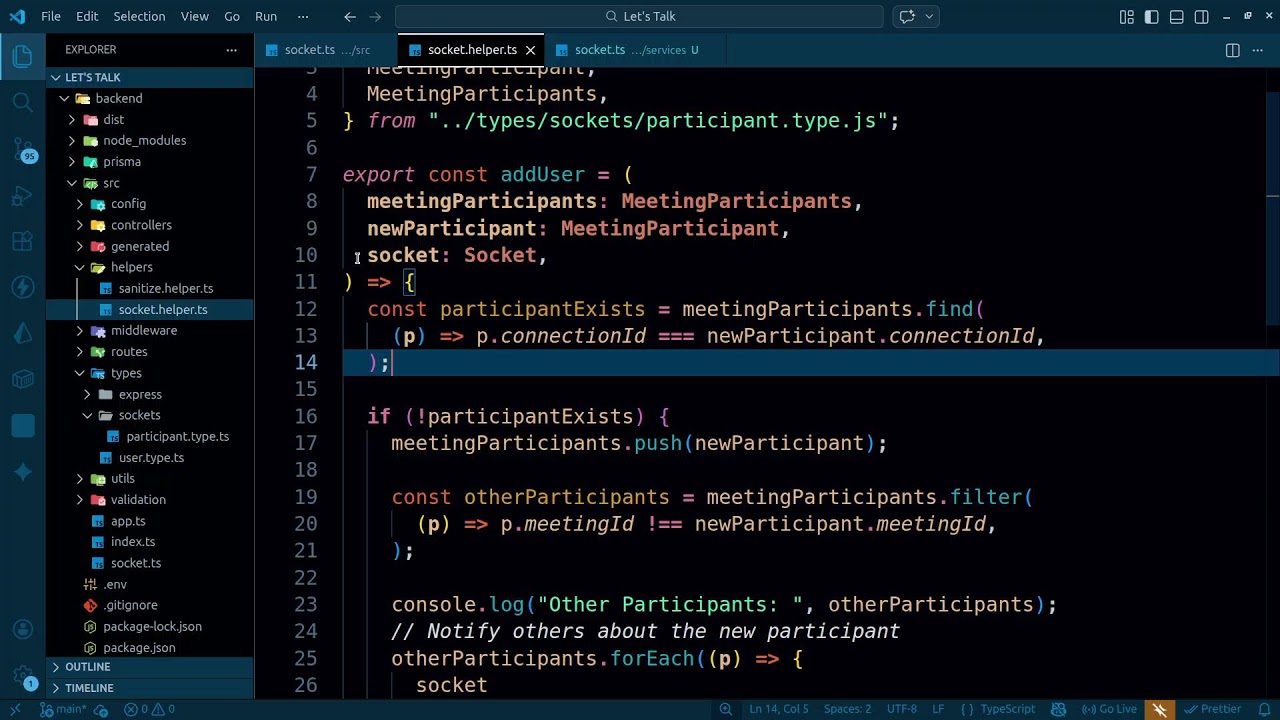Go back using the navigation arrow
The image size is (1280, 720).
coord(350,16)
